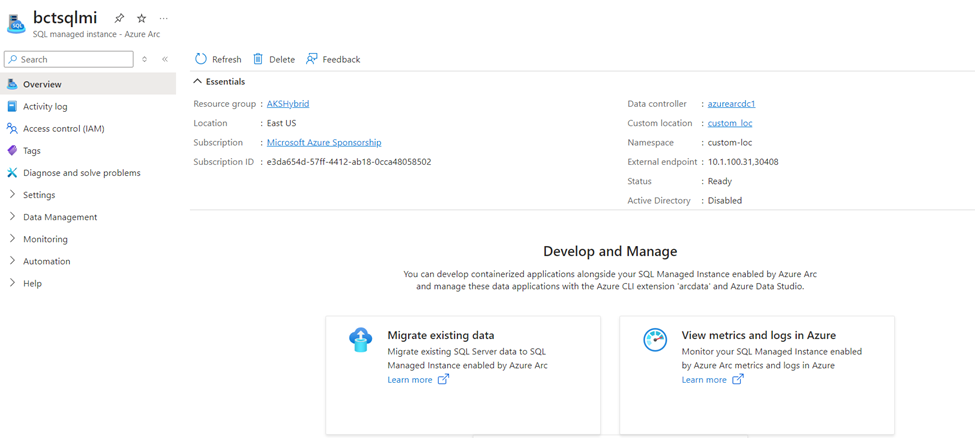
Task: Click the search magnifier icon
Action: pos(12,59)
